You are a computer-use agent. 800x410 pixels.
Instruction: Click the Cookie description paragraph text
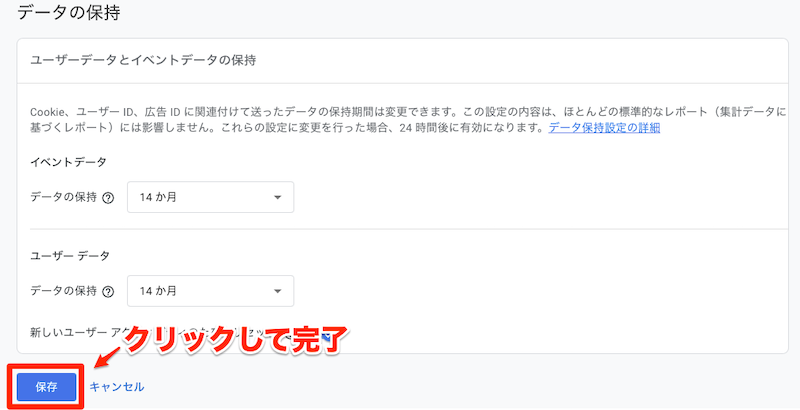click(x=300, y=111)
